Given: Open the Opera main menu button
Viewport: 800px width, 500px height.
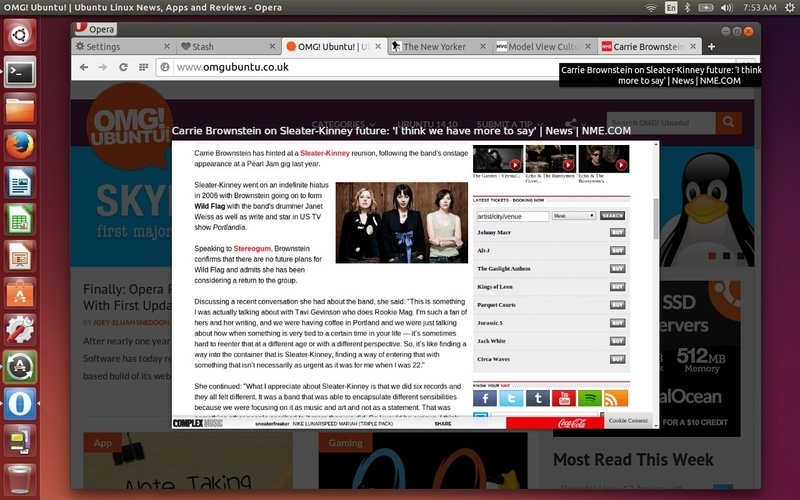Looking at the screenshot, I should pos(95,29).
